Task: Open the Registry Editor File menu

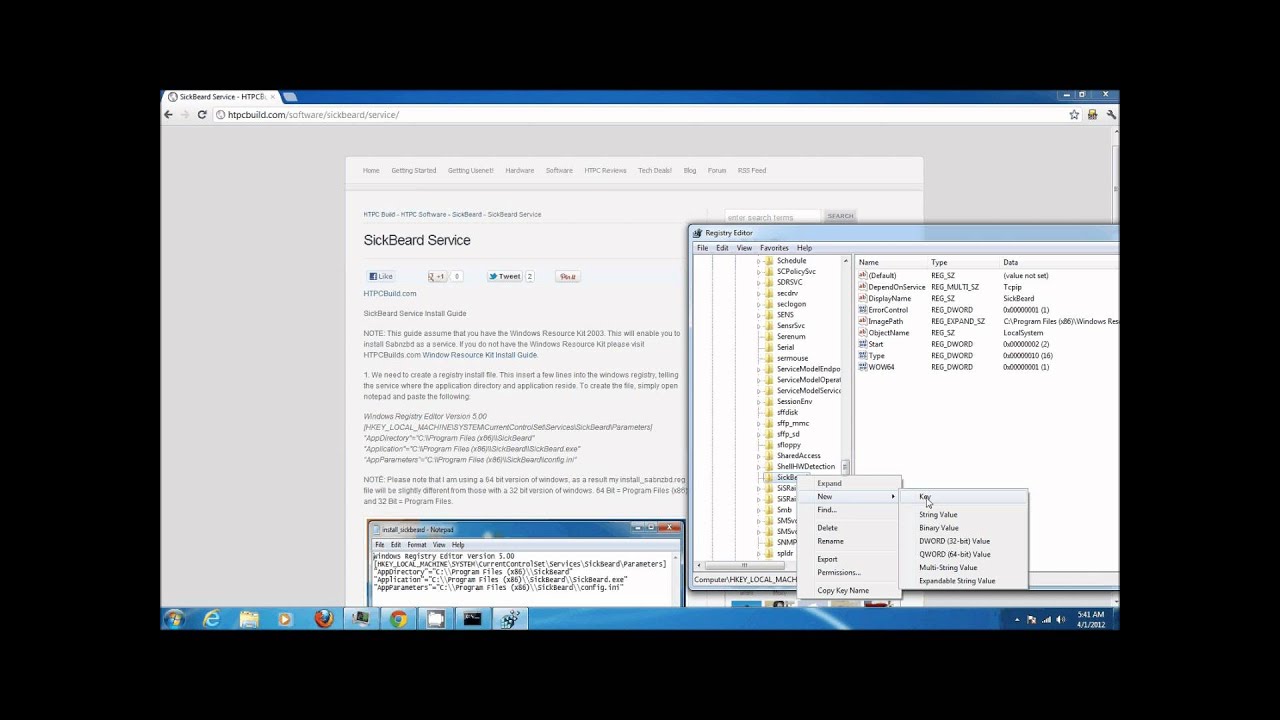Action: tap(702, 248)
